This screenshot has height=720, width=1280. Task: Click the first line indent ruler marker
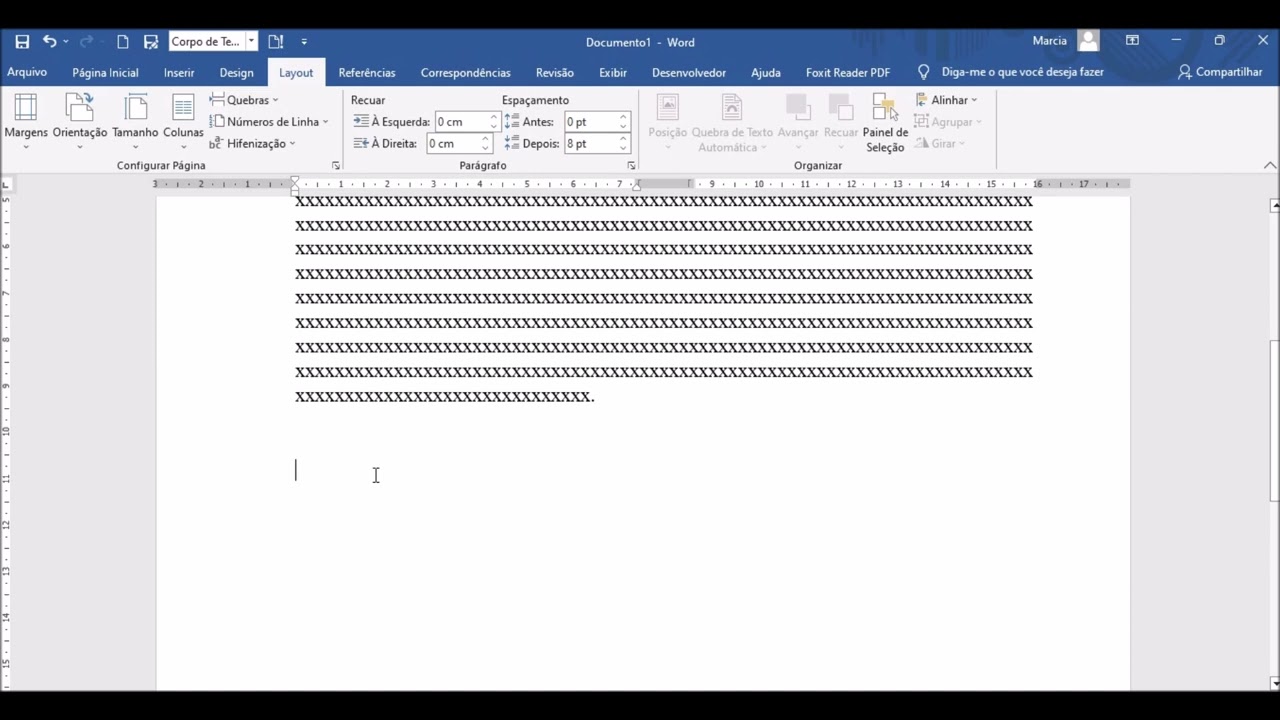click(295, 180)
